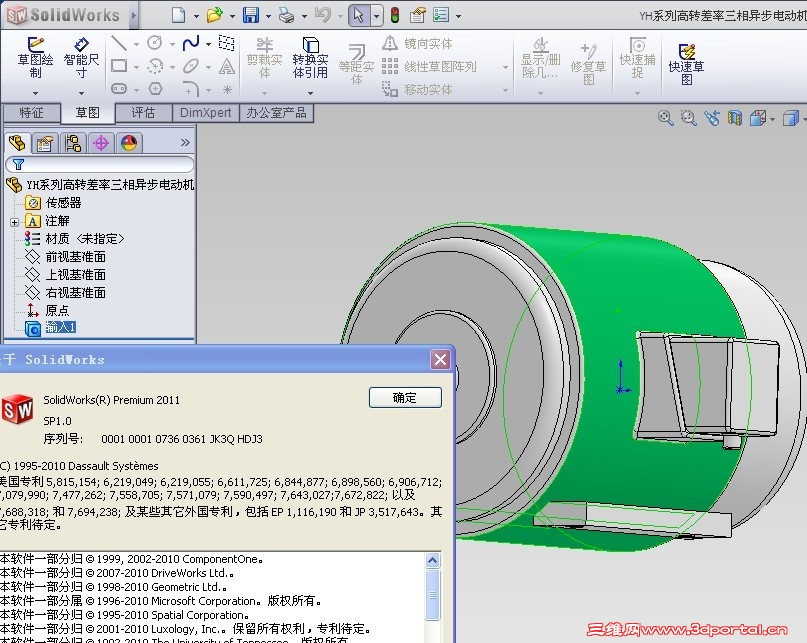Click license list scrollbar up arrow
This screenshot has height=643, width=807.
tap(433, 560)
